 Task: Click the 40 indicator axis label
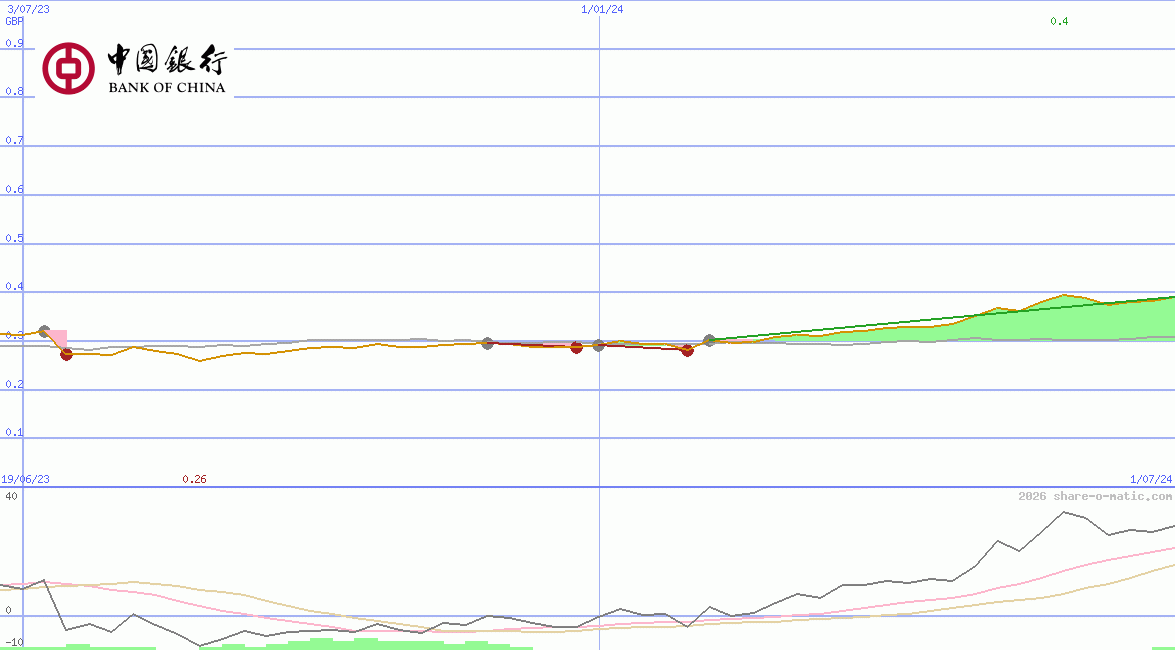pyautogui.click(x=11, y=496)
